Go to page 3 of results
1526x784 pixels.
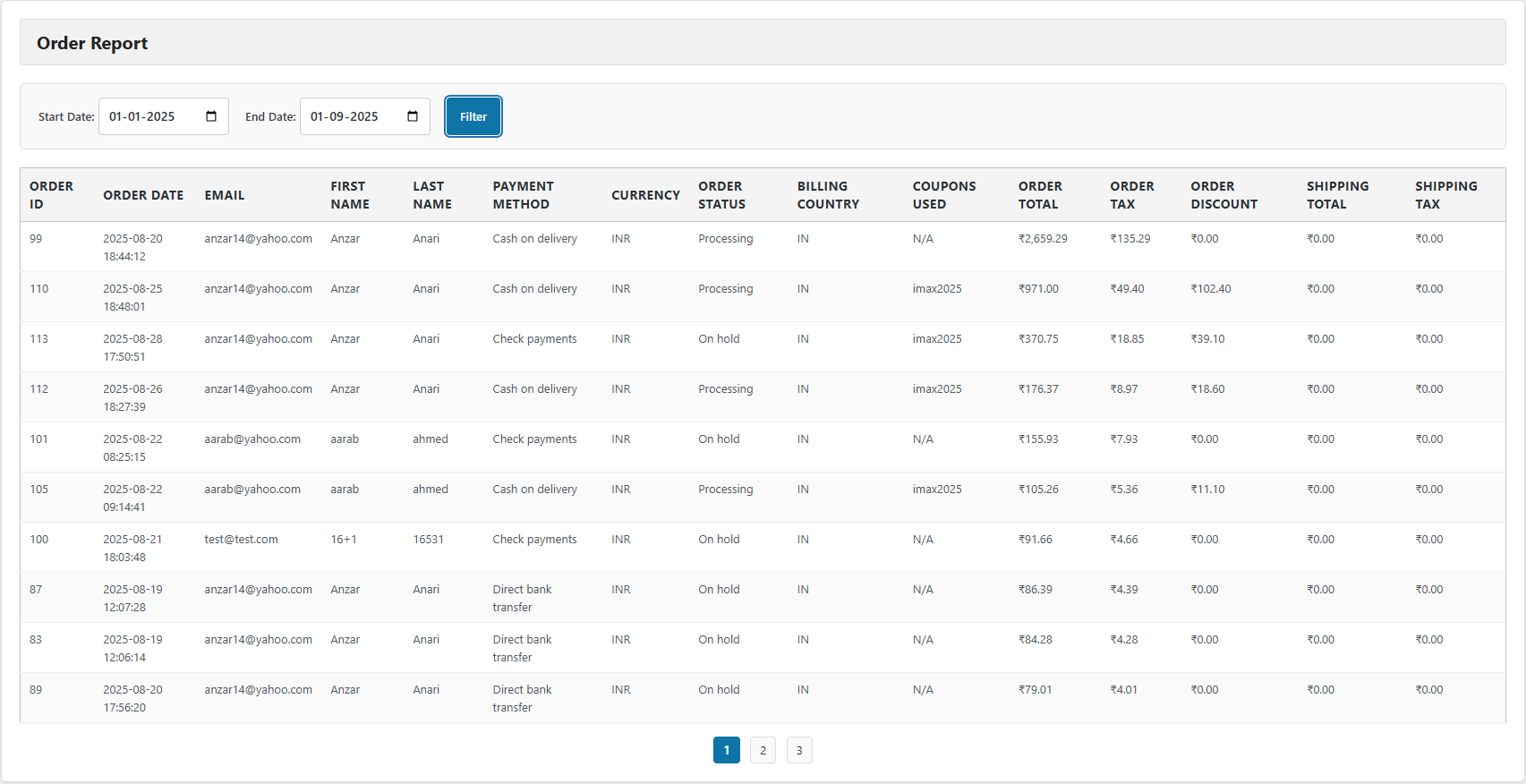pyautogui.click(x=799, y=750)
